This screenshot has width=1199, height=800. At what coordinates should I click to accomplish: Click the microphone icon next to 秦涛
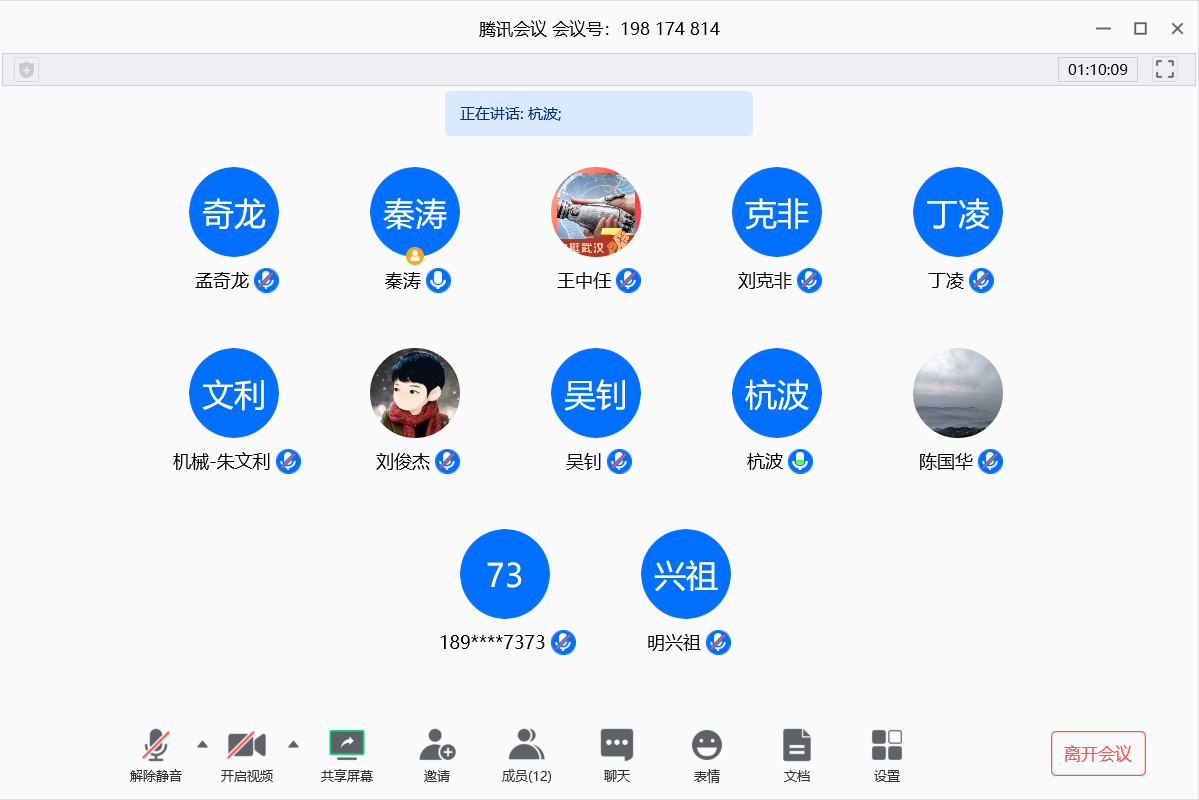(x=438, y=281)
